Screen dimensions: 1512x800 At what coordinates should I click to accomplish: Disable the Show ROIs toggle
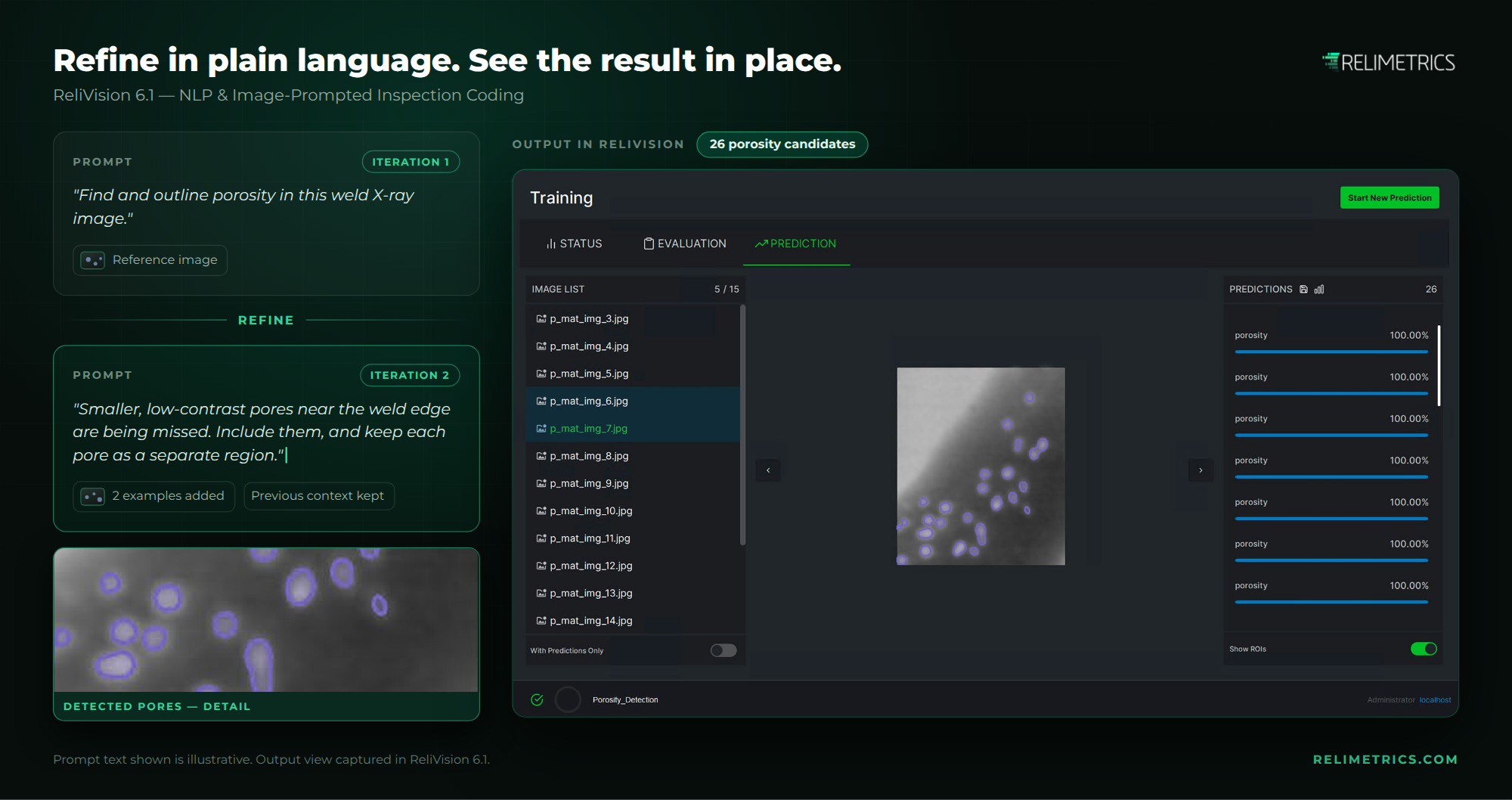(x=1424, y=649)
